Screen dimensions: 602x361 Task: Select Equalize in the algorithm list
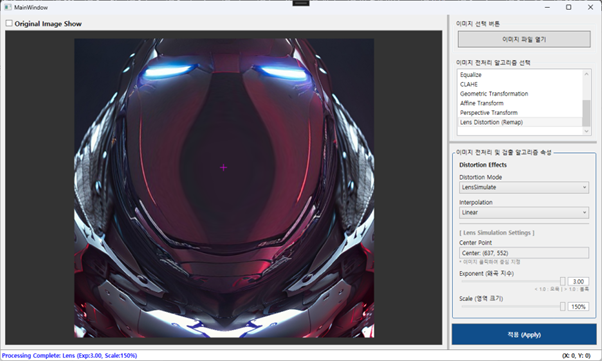click(519, 75)
